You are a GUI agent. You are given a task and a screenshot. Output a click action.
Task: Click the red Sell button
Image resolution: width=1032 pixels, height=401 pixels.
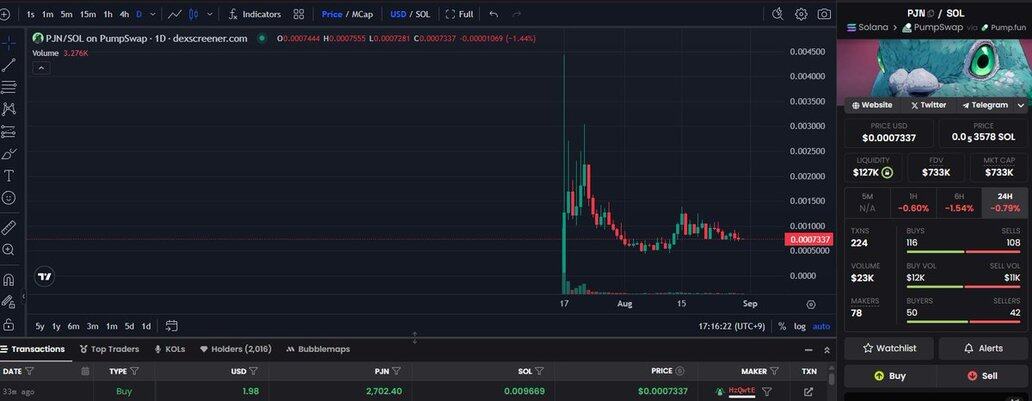coord(983,376)
